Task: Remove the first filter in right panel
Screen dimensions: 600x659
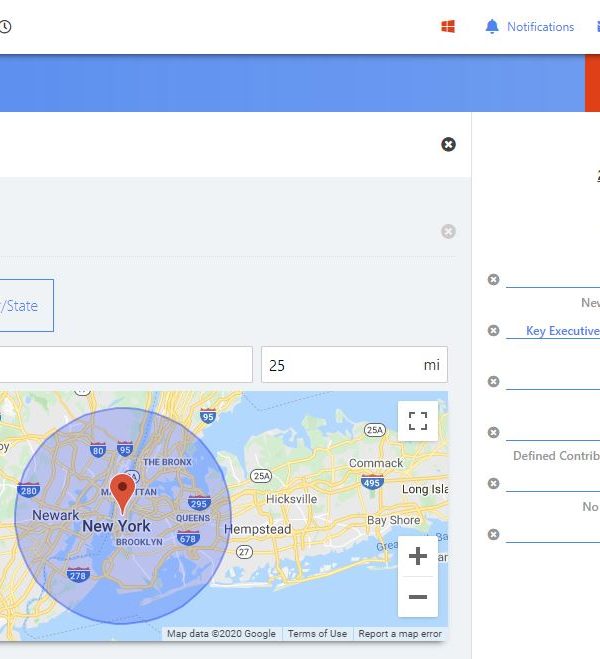Action: (x=493, y=280)
